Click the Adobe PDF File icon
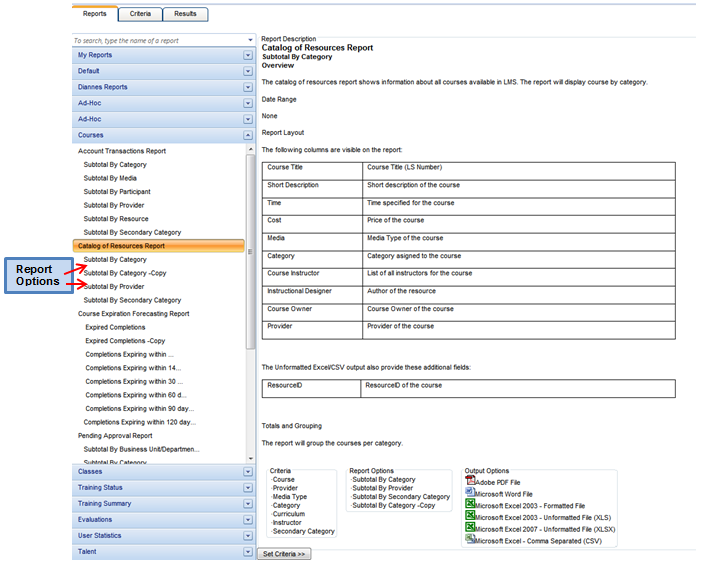The width and height of the screenshot is (707, 566). click(470, 481)
